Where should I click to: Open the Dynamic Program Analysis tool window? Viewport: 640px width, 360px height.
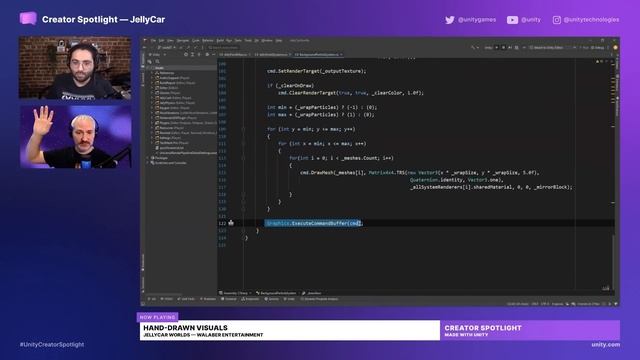click(320, 299)
